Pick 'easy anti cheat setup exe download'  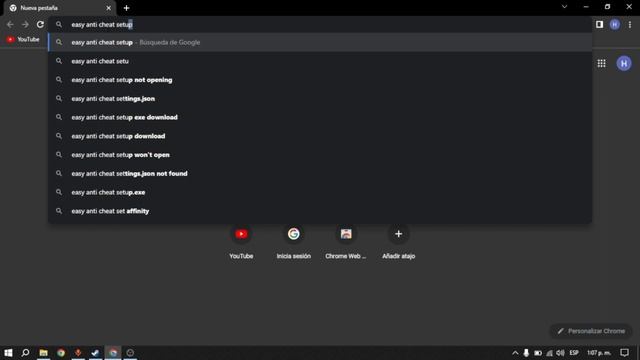(320, 118)
